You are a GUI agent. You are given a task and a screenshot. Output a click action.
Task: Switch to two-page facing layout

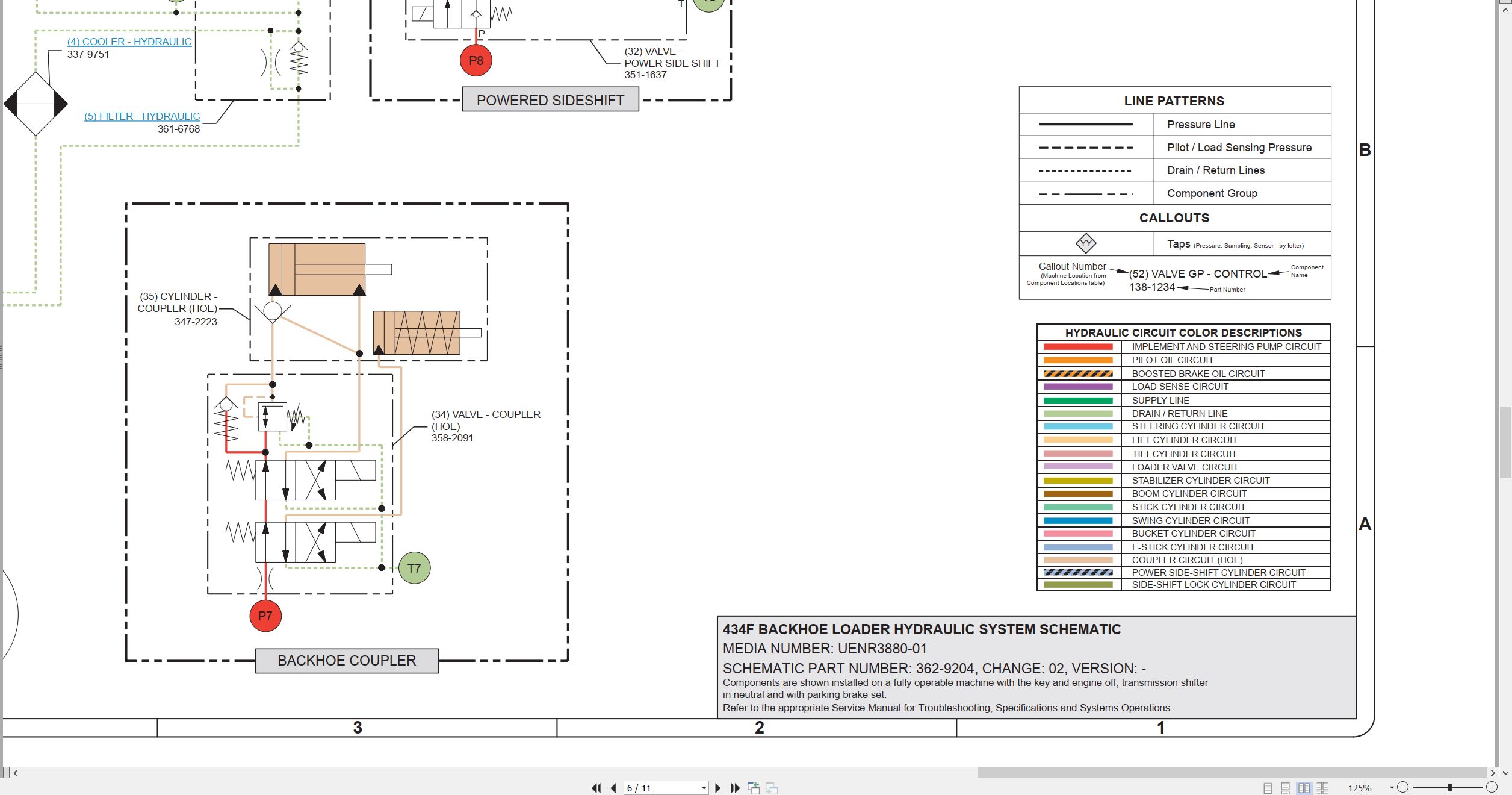[1304, 788]
